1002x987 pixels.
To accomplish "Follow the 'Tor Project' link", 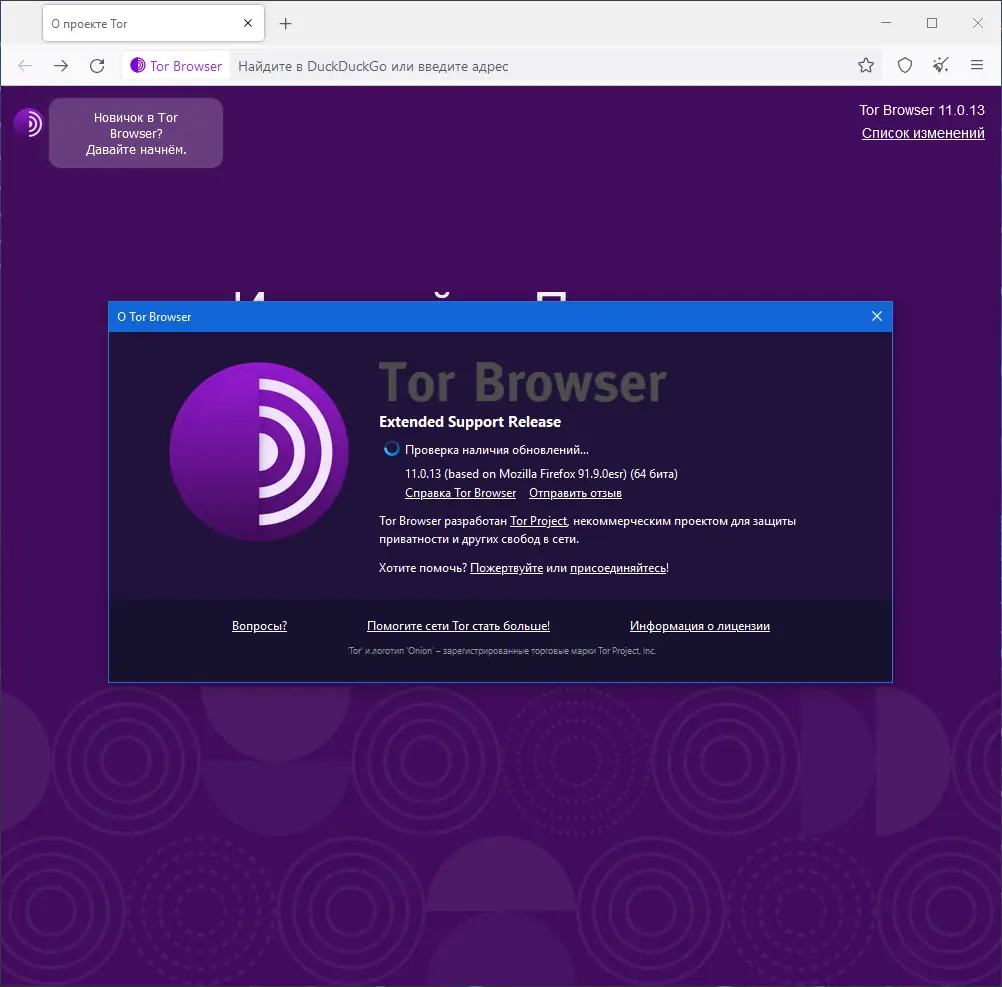I will (x=538, y=521).
